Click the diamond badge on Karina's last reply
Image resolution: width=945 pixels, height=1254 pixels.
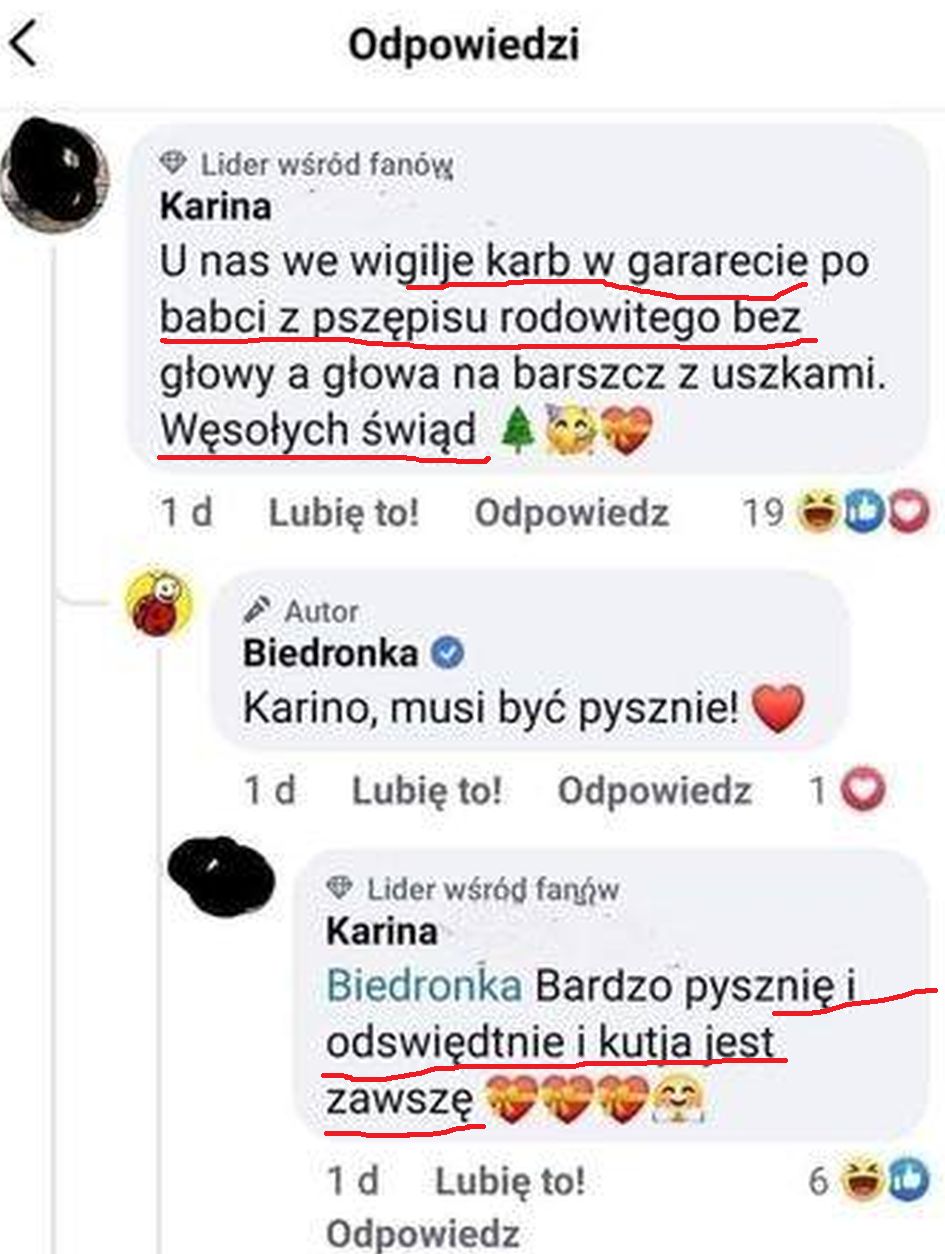tap(340, 888)
